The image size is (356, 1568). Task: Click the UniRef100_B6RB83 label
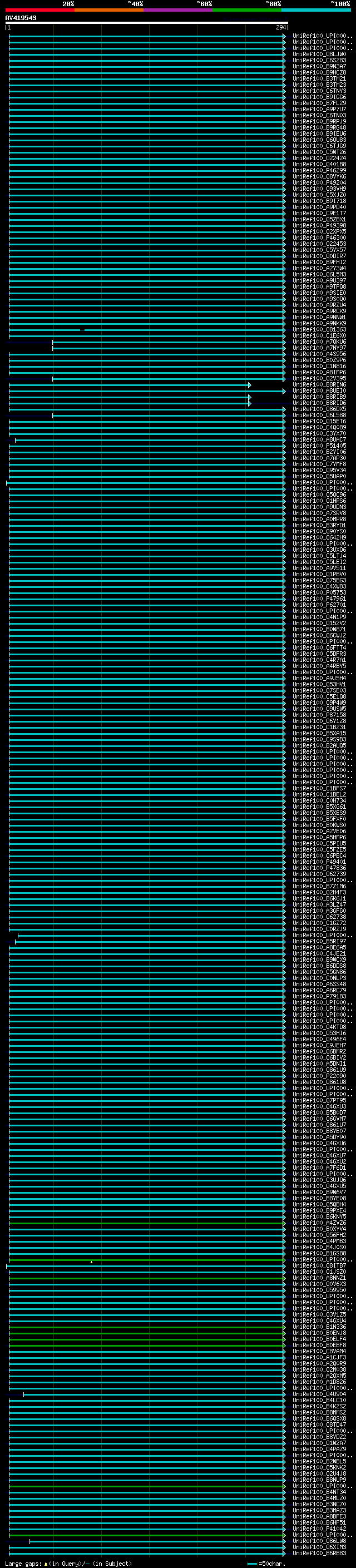coord(319,1553)
